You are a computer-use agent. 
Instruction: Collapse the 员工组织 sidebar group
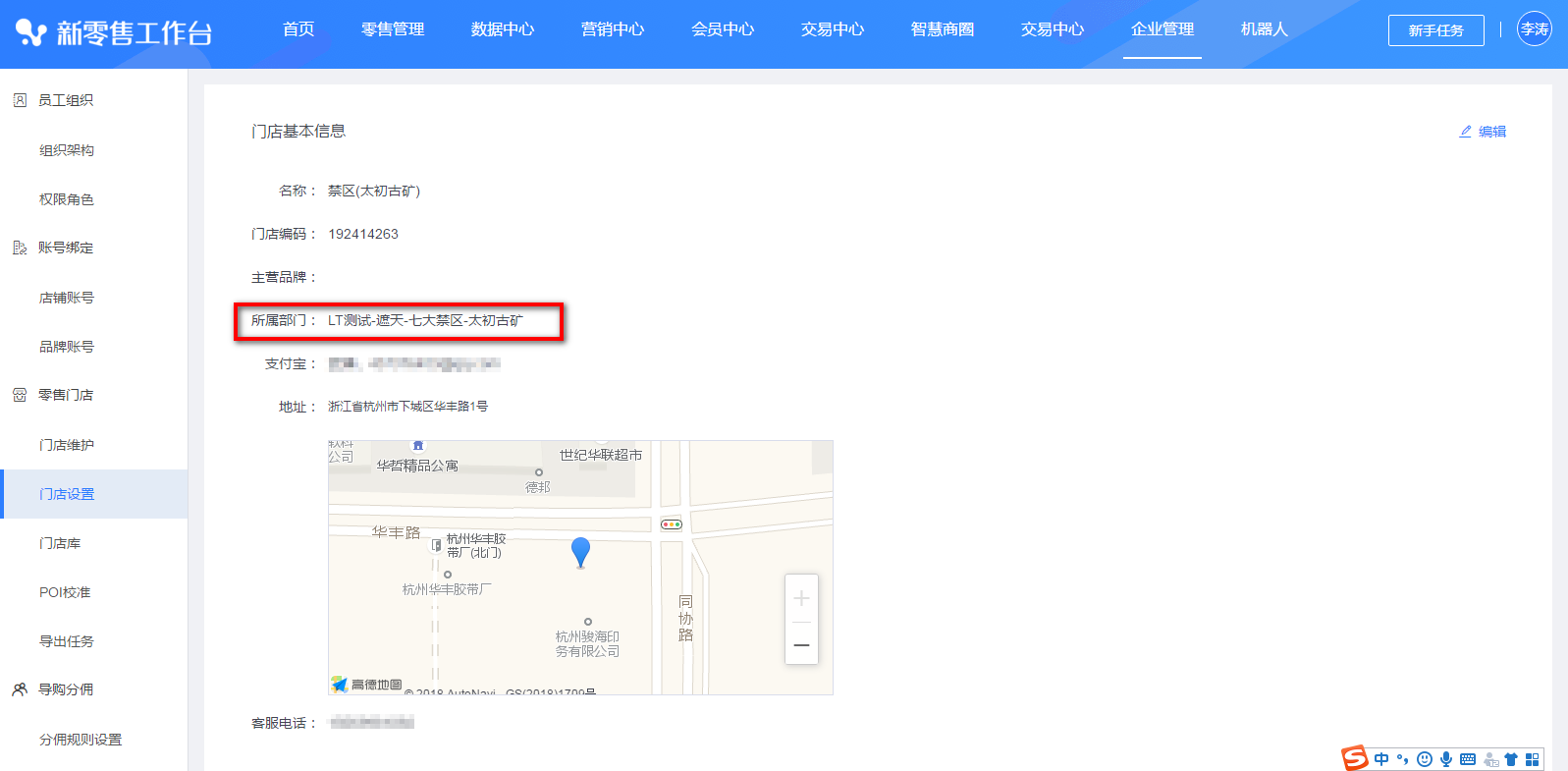(66, 100)
